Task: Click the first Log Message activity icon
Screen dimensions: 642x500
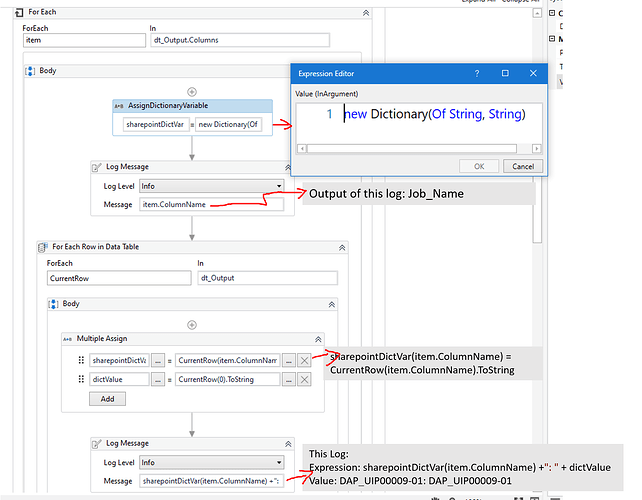Action: pyautogui.click(x=97, y=167)
